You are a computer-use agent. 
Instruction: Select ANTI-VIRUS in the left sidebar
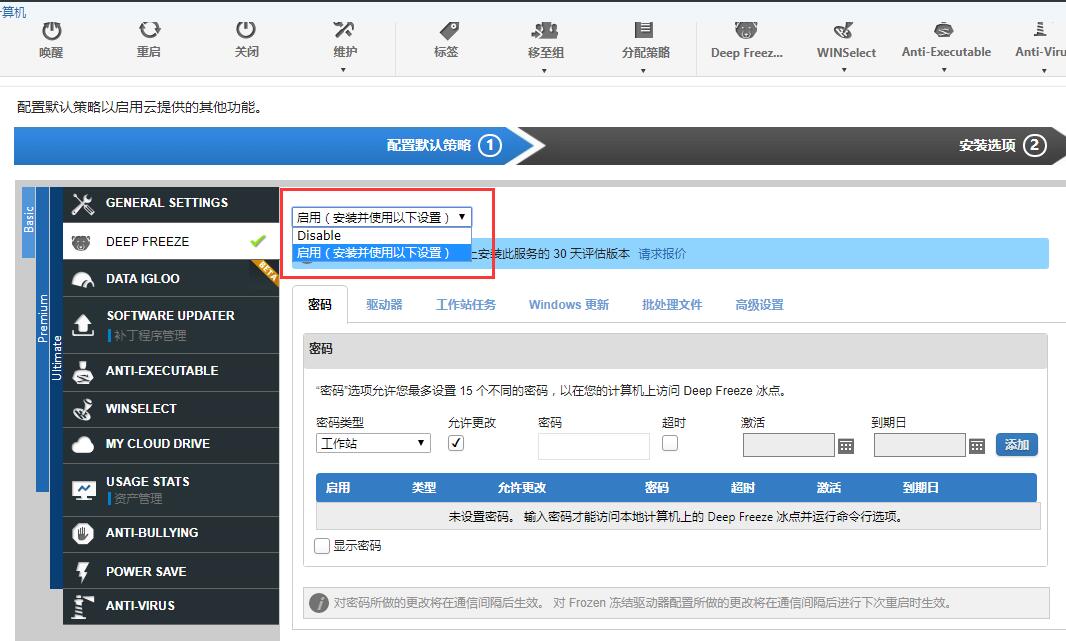pos(140,606)
